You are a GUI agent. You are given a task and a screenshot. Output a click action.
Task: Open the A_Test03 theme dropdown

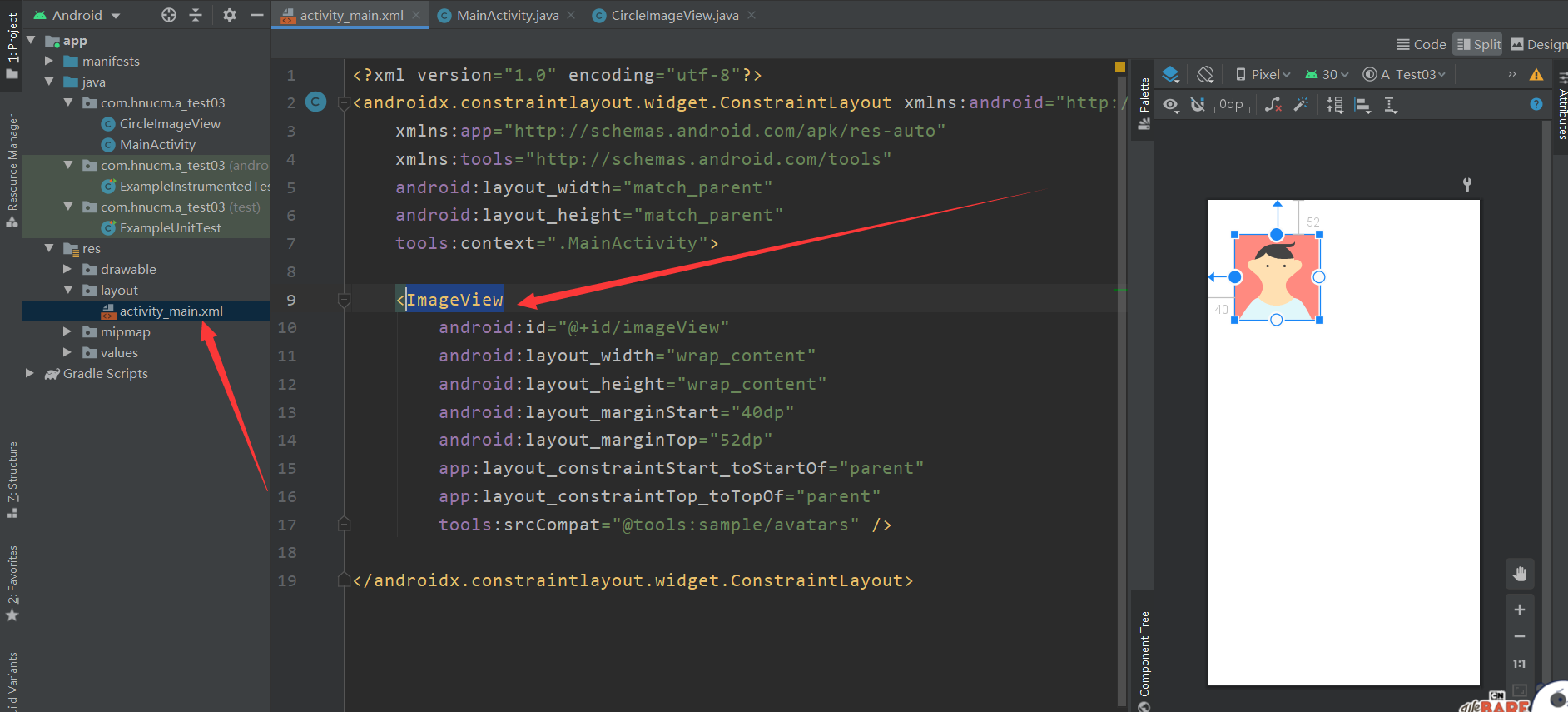click(1404, 75)
